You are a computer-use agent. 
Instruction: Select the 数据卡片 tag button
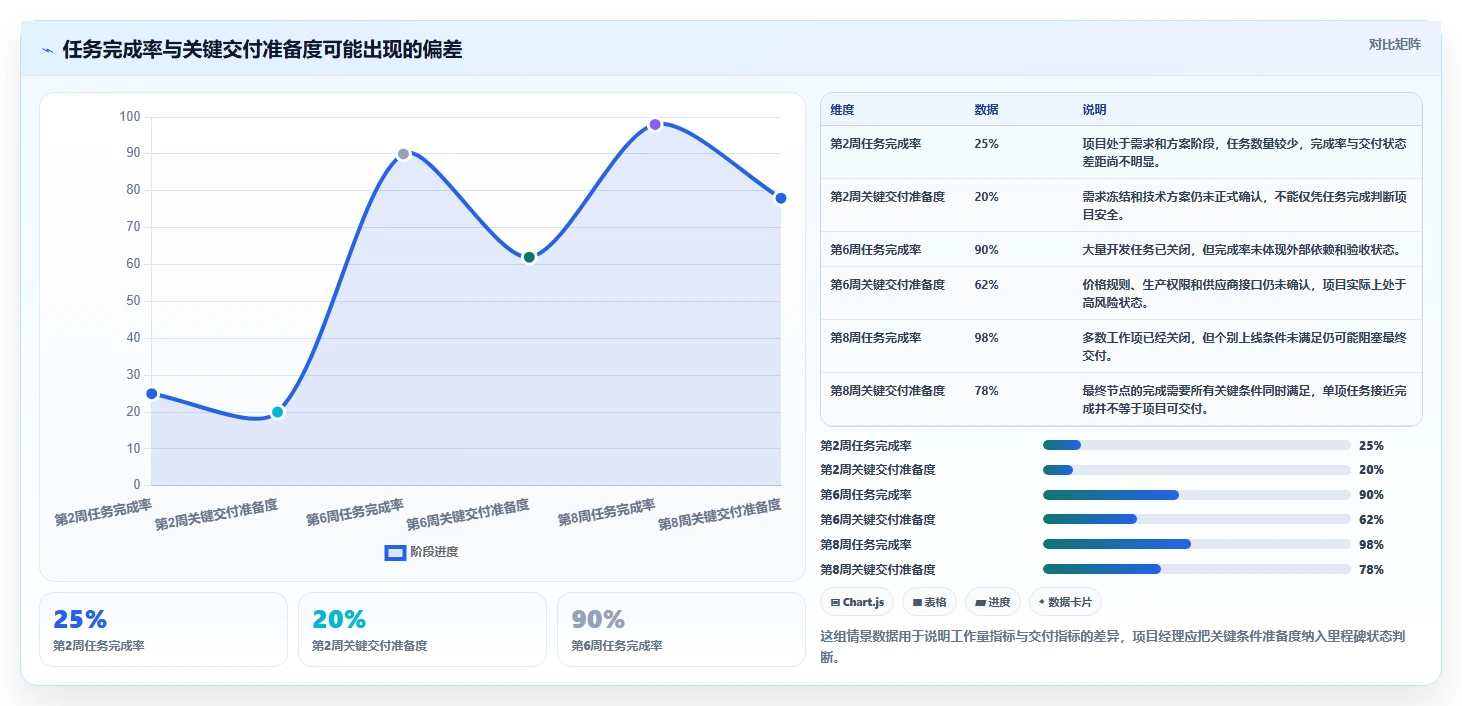(x=1066, y=602)
